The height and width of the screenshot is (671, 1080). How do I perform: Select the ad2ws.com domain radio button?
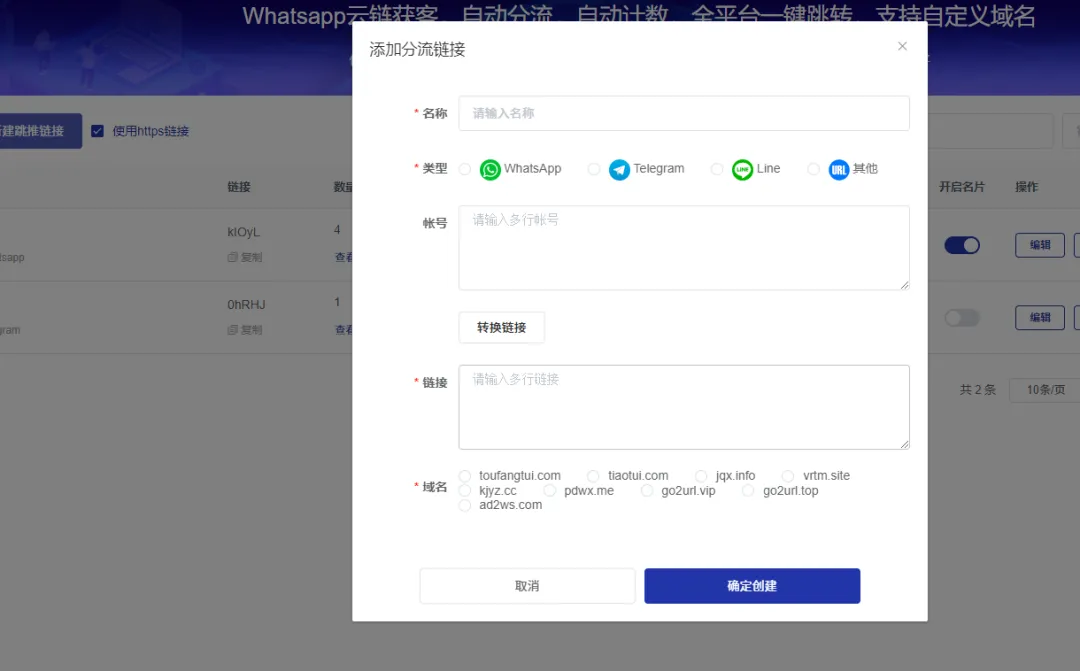point(464,506)
